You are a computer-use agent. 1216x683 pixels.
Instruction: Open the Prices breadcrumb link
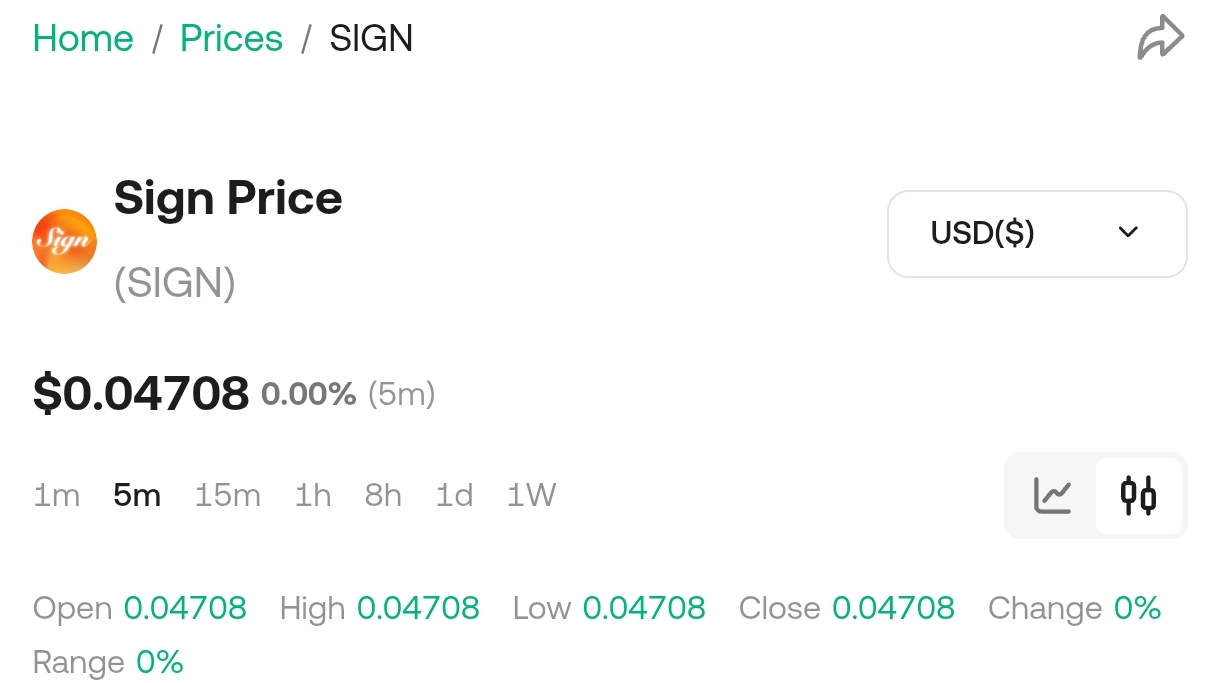pos(231,38)
